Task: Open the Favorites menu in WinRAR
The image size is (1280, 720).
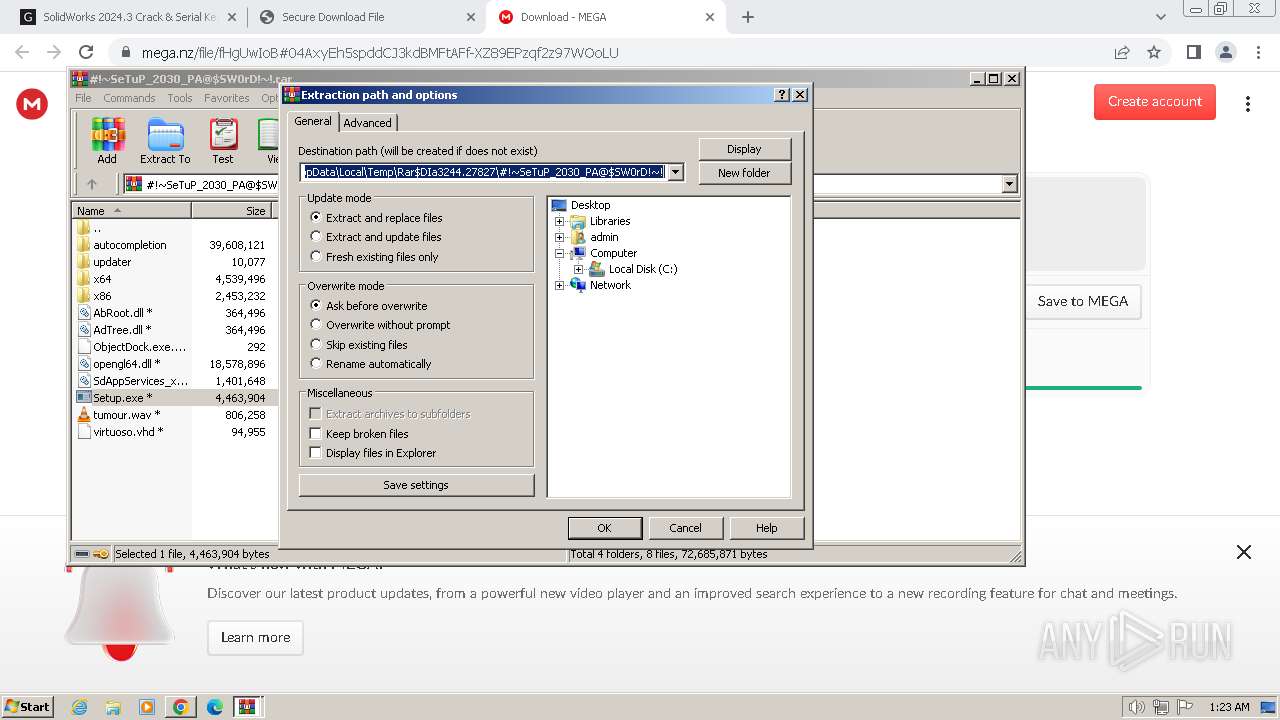Action: click(227, 98)
